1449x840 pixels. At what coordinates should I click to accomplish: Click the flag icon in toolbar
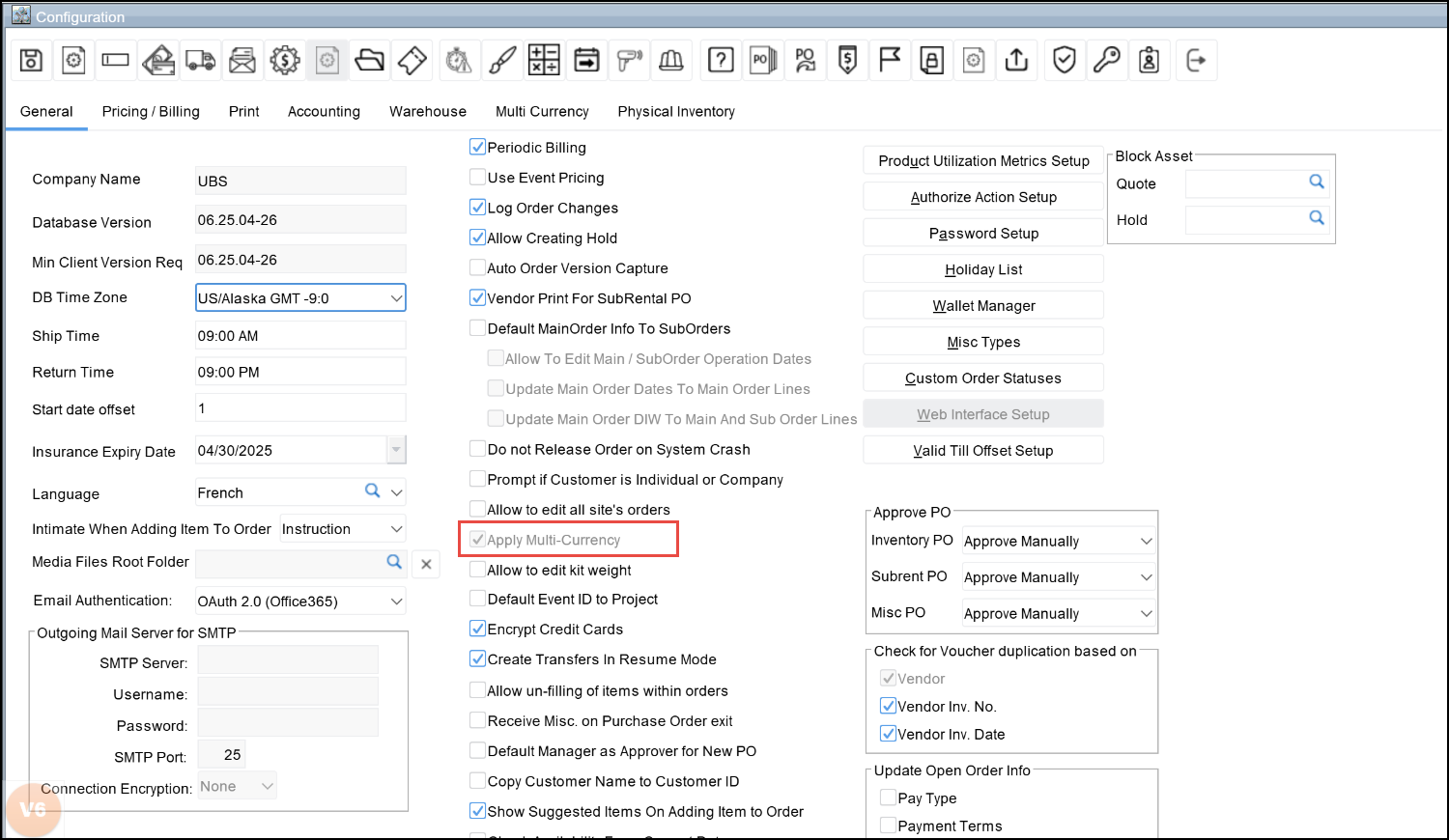coord(890,61)
